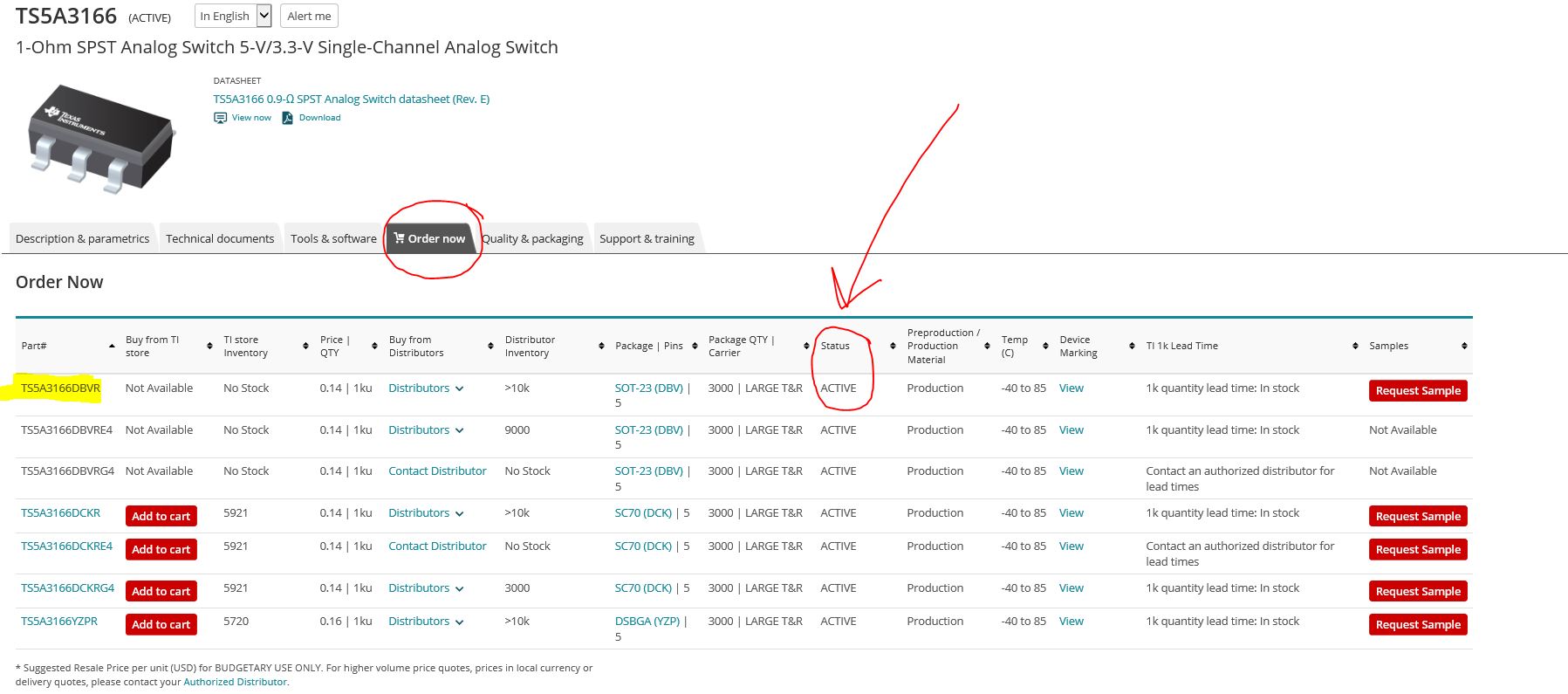Request Sample for TS5A3166DCKR

point(1418,516)
